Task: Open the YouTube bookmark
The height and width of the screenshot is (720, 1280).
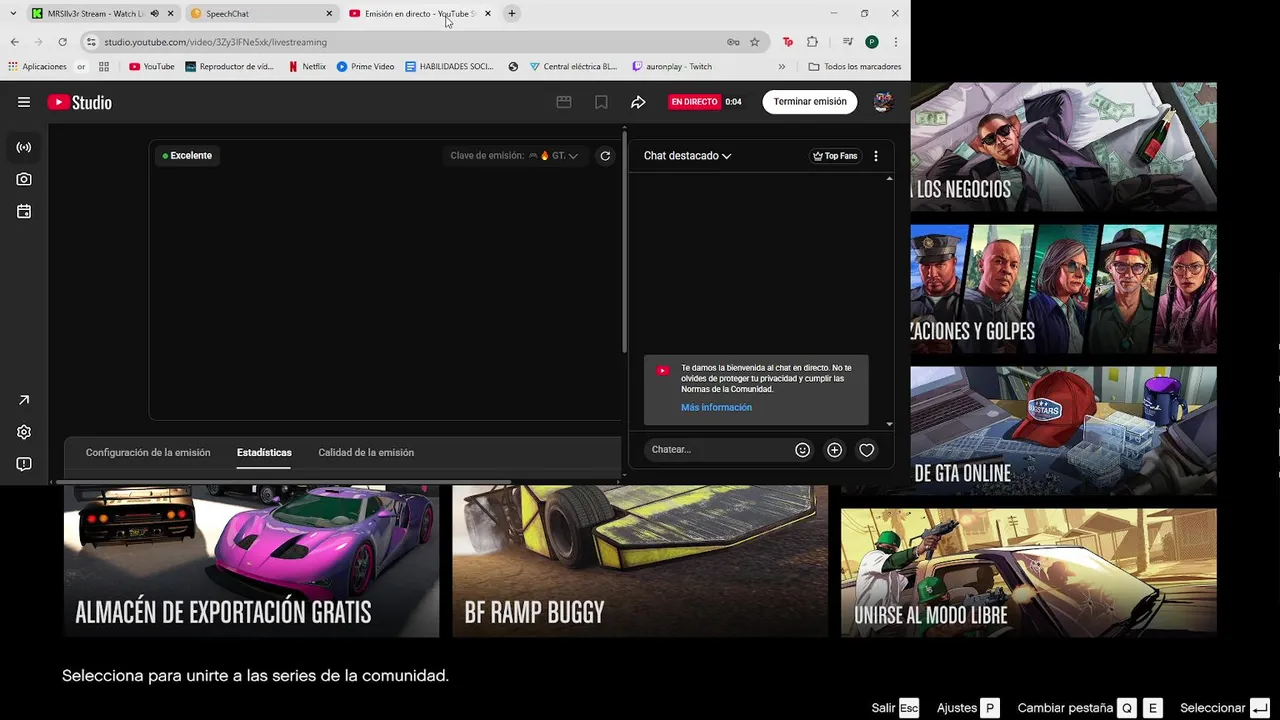Action: point(152,67)
